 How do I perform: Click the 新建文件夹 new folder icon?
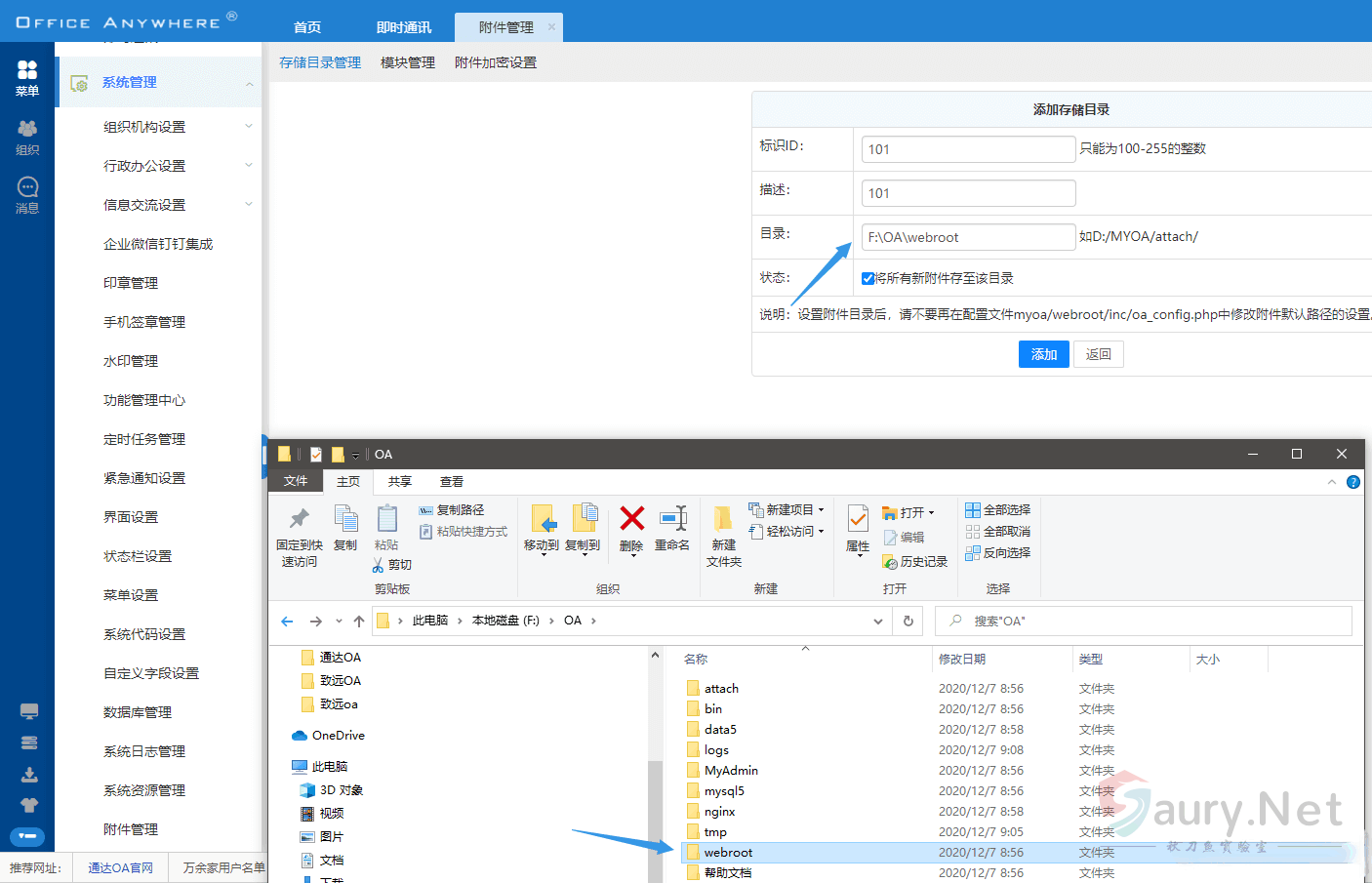pos(723,520)
